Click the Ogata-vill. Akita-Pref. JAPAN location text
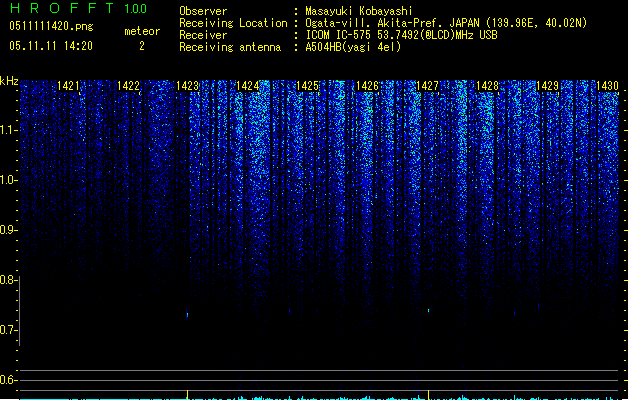 coord(446,23)
